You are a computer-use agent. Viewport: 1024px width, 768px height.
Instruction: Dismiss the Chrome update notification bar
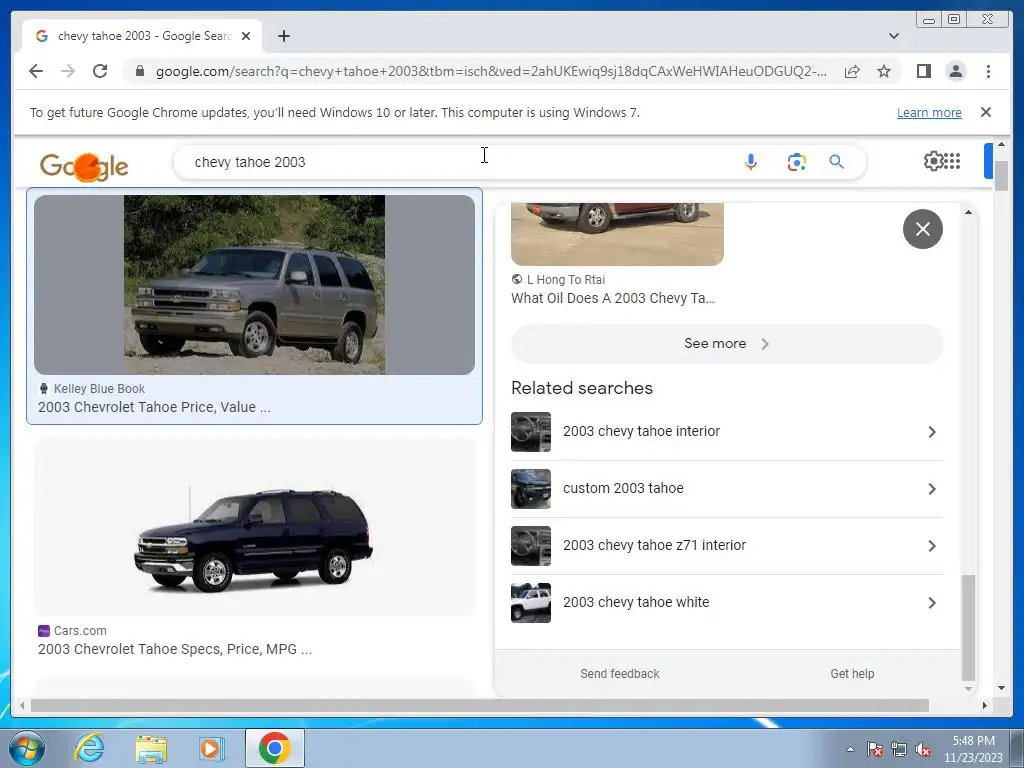click(985, 112)
